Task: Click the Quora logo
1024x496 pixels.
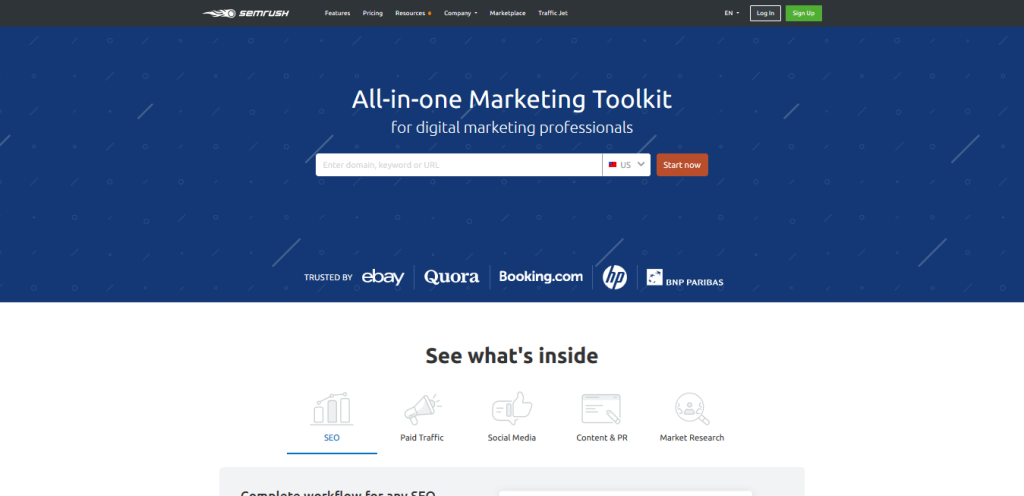Action: (x=451, y=277)
